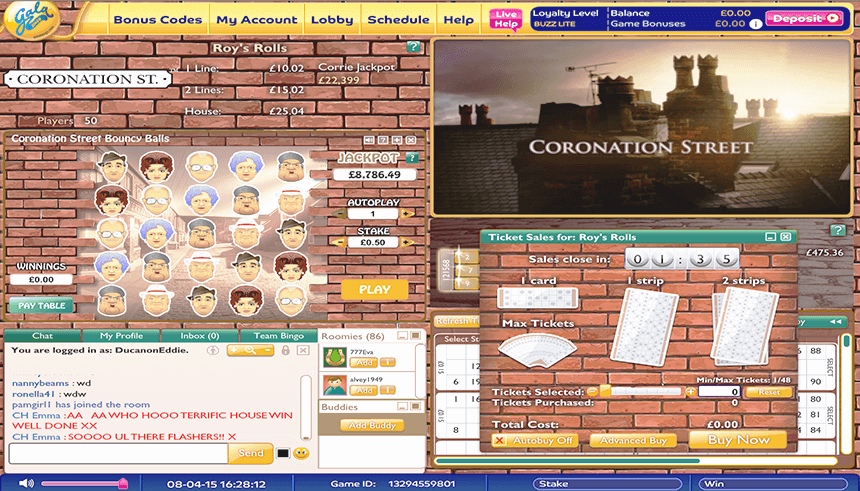The image size is (860, 491).
Task: Decrease chat text size with minus
Action: click(267, 350)
